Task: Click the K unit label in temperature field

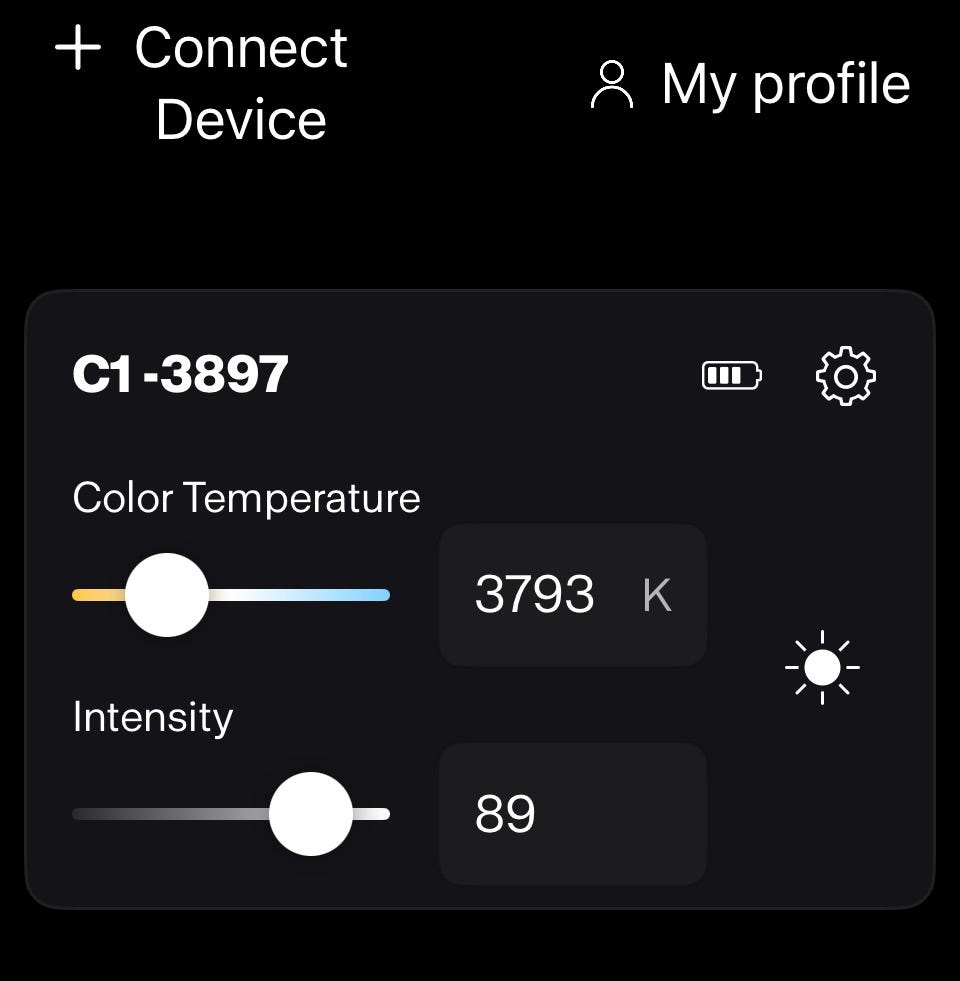Action: click(657, 595)
